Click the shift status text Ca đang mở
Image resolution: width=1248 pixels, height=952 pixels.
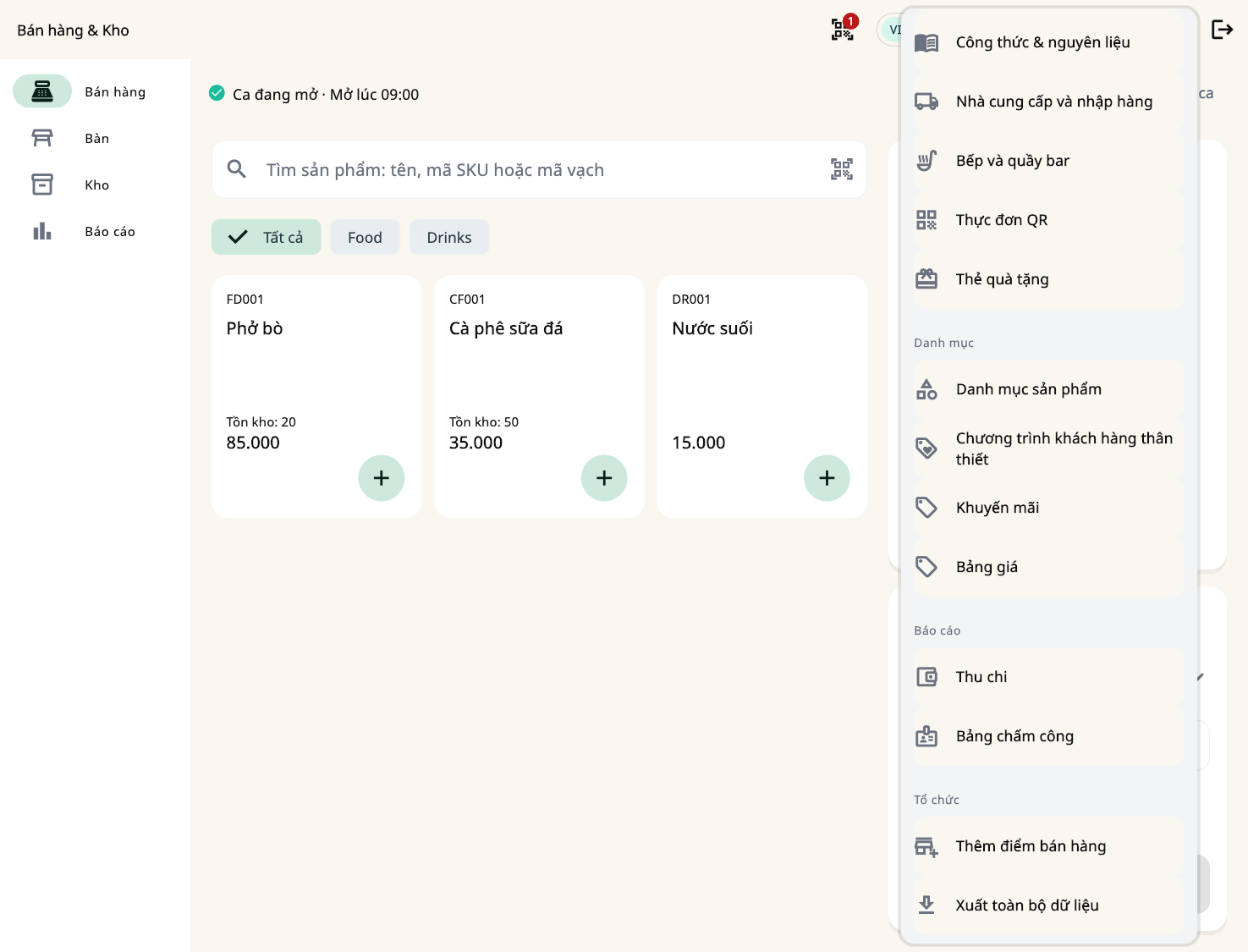point(326,95)
